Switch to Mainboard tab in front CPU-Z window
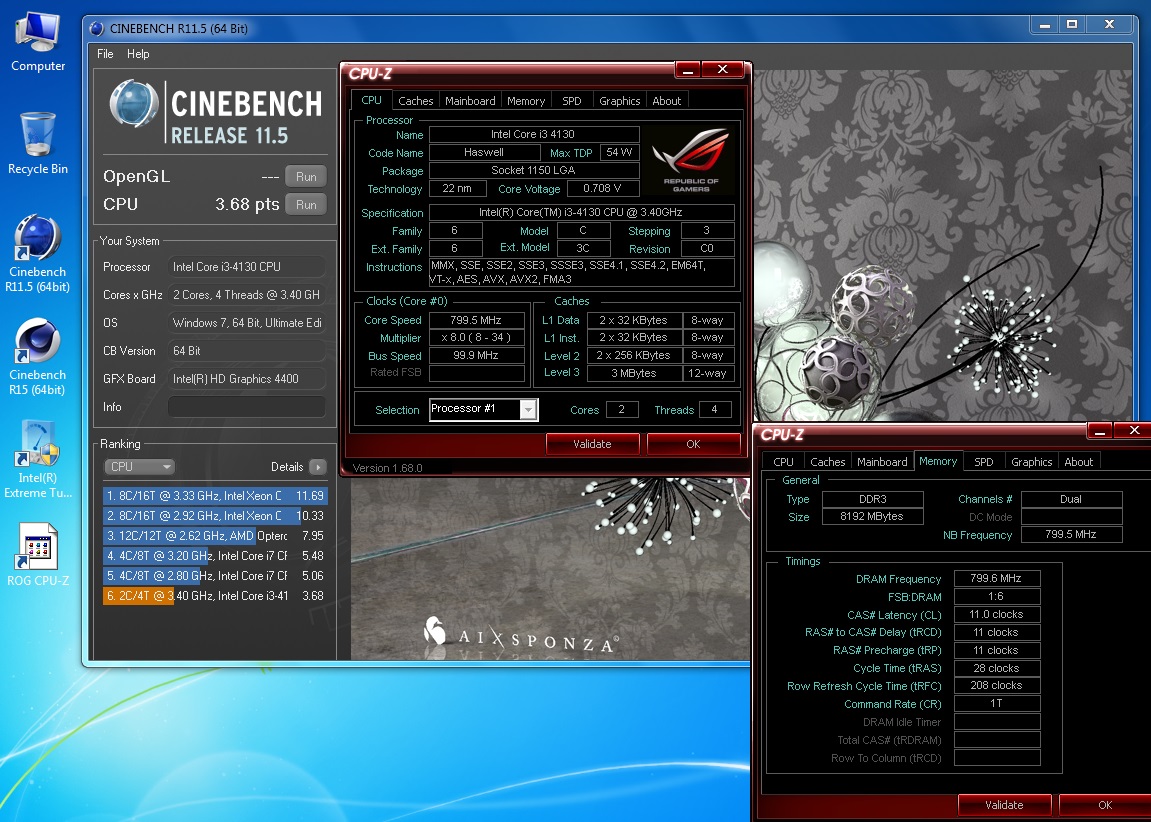The image size is (1151, 822). 471,101
